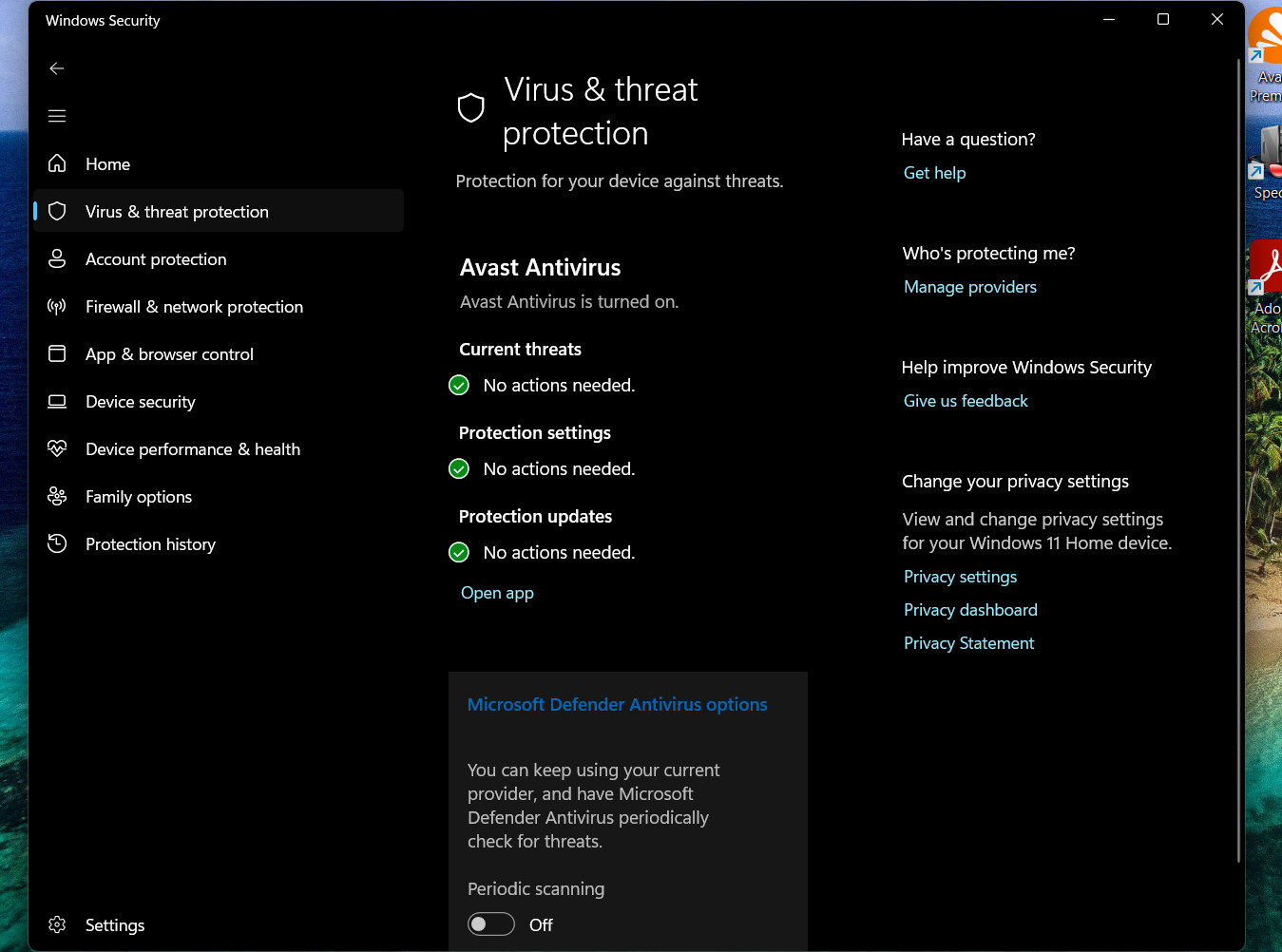Click the shield icon beside Virus & threat protection

(57, 211)
